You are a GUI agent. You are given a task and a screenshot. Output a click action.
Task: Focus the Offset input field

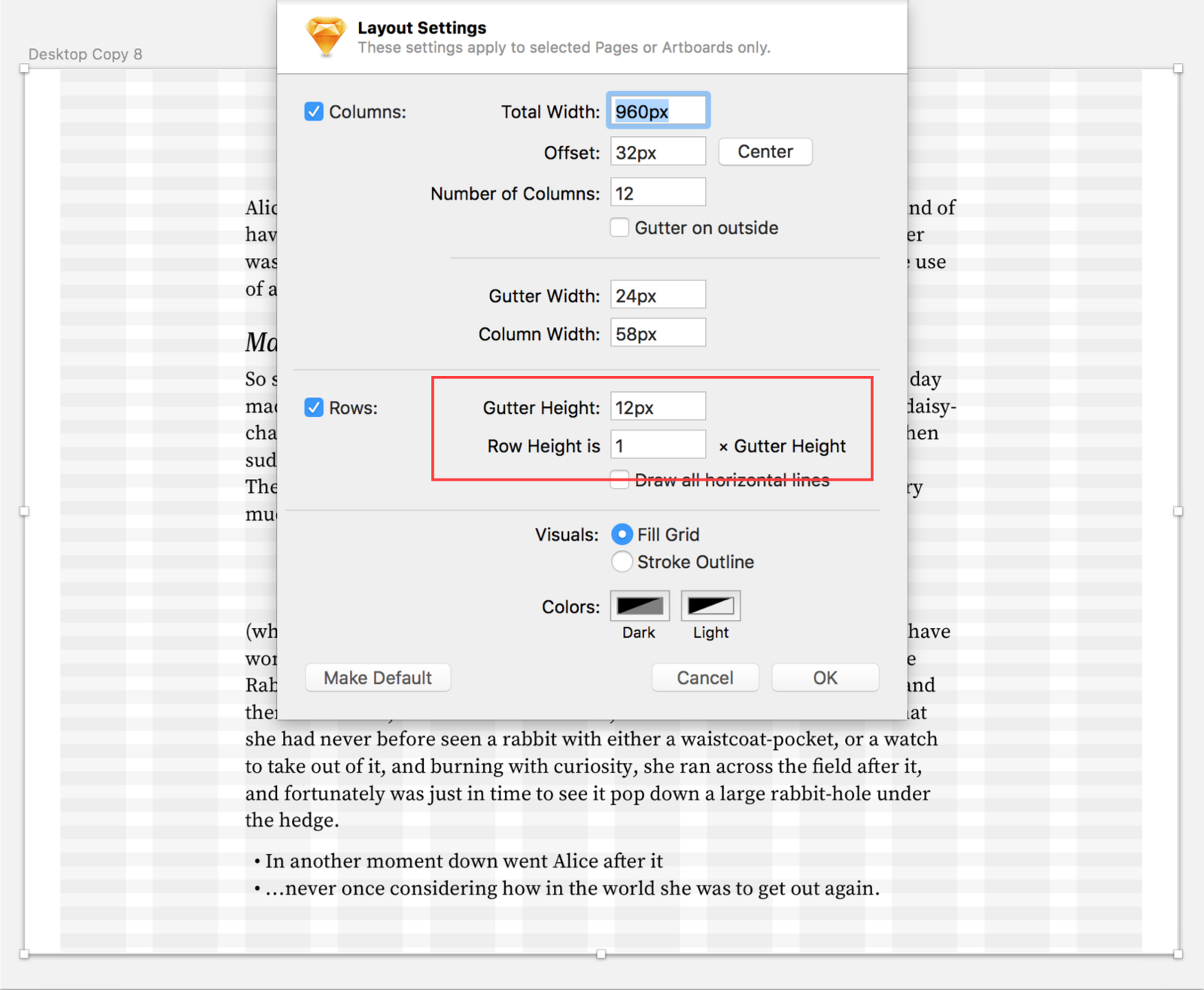(658, 153)
